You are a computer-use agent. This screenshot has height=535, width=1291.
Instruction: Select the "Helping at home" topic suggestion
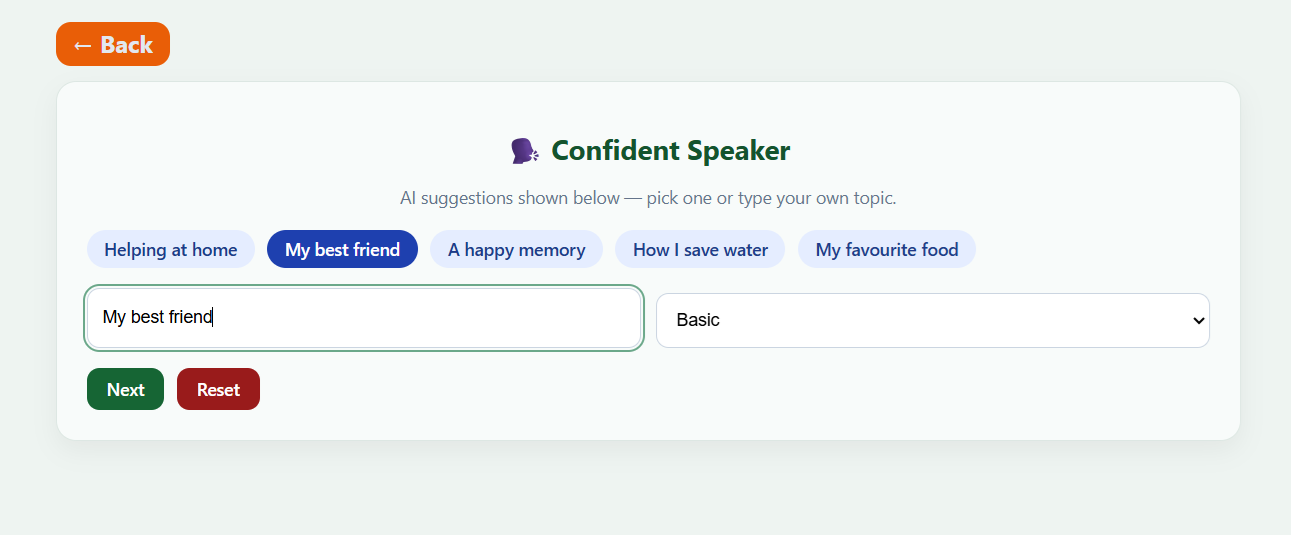(171, 250)
